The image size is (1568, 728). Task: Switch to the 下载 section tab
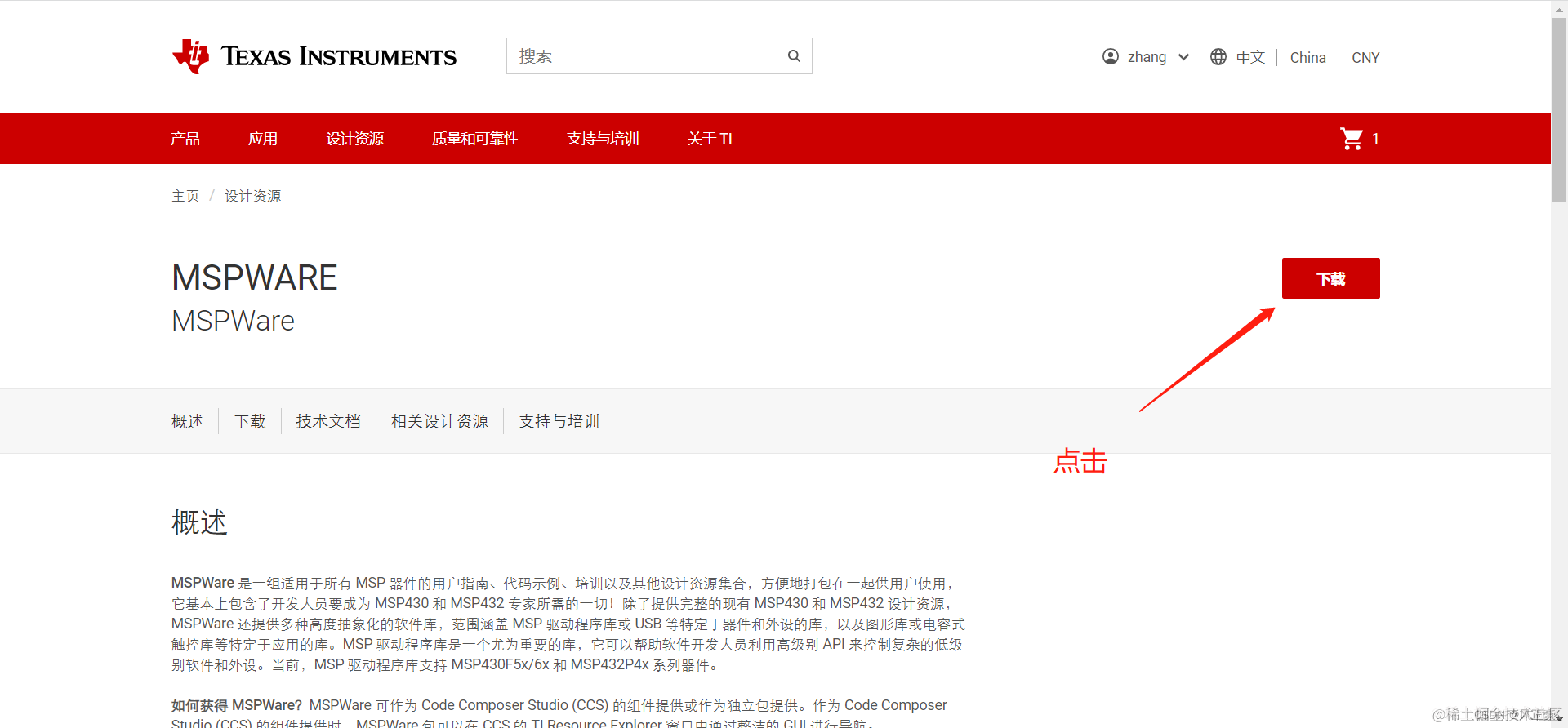(x=250, y=421)
